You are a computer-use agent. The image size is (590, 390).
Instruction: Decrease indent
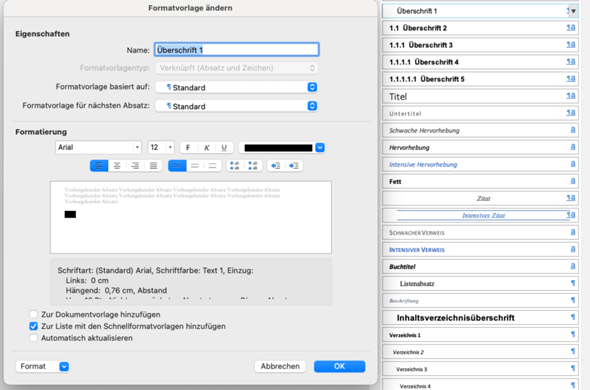(x=275, y=166)
